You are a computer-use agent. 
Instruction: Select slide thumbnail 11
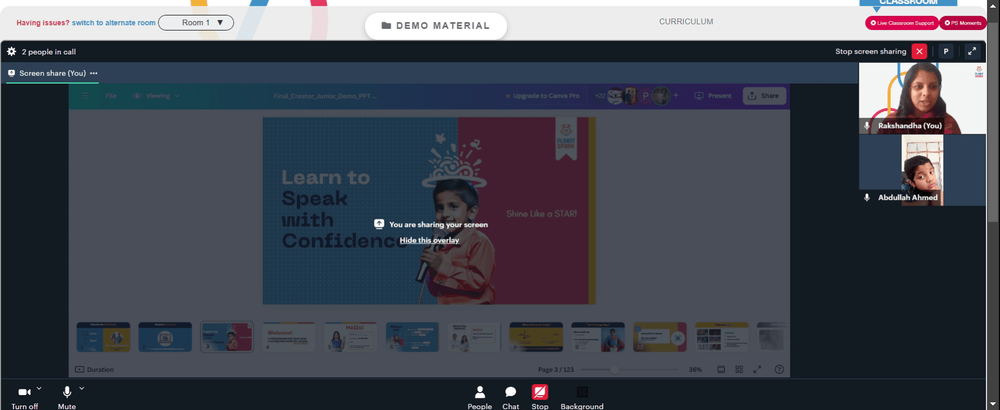coord(722,337)
